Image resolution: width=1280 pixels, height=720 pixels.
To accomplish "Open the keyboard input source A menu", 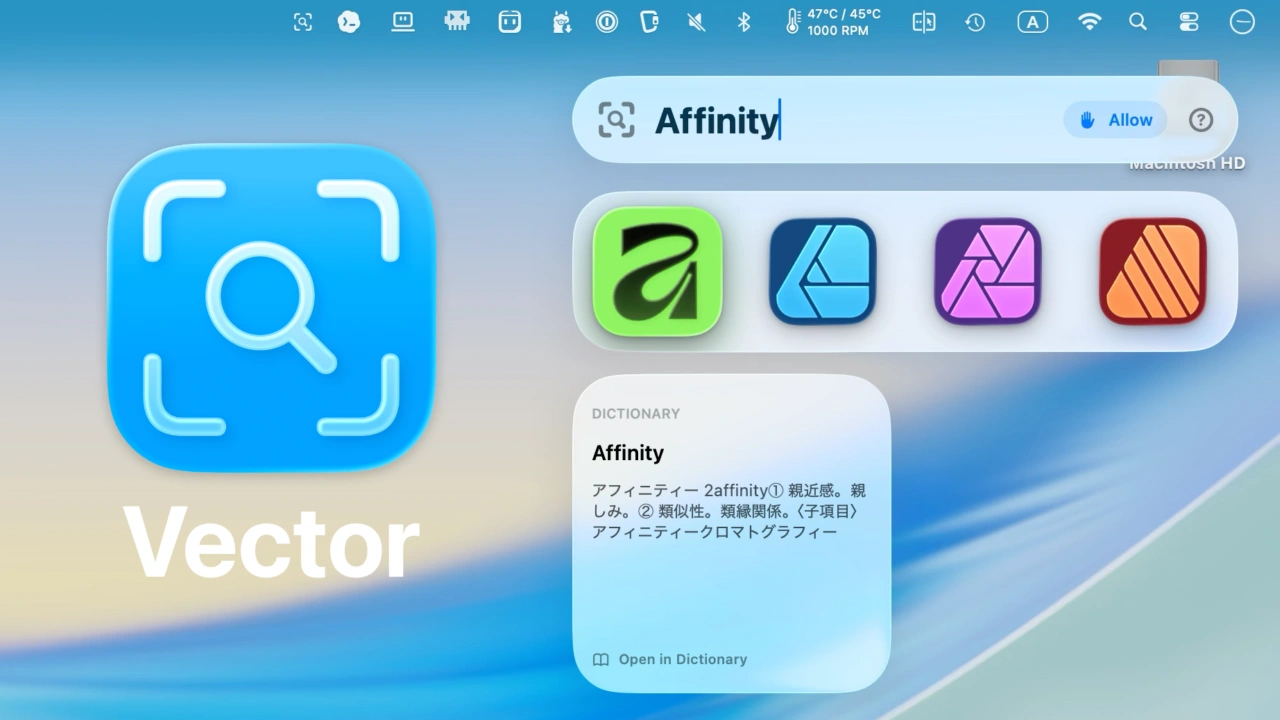I will pyautogui.click(x=1033, y=22).
